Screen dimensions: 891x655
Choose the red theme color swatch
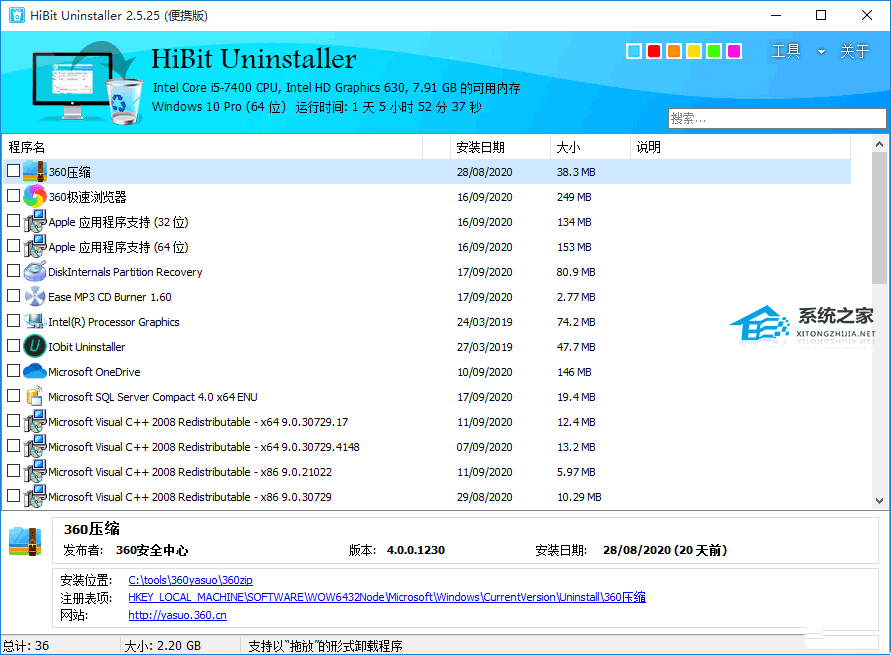click(x=654, y=51)
